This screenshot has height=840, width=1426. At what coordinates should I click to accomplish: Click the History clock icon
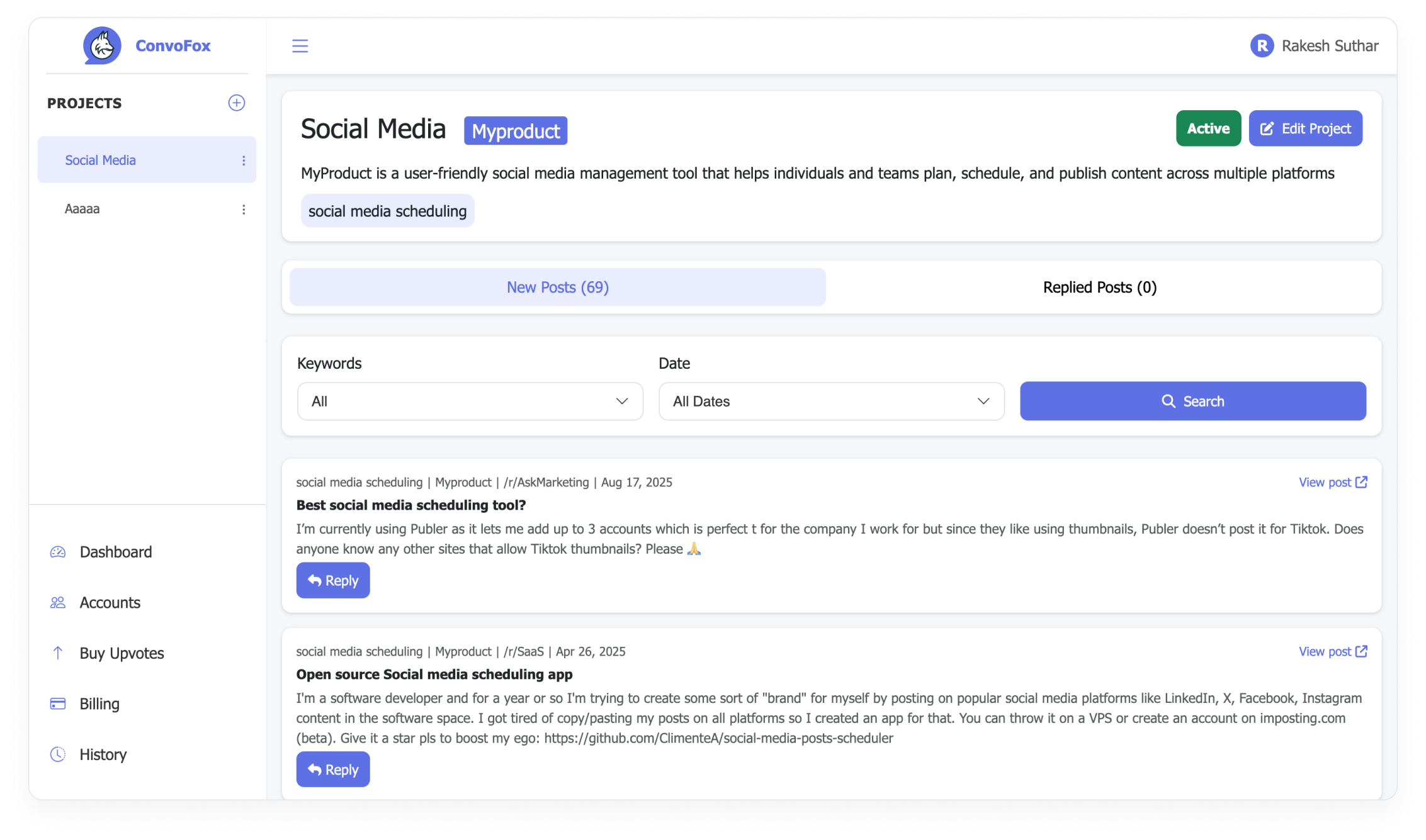58,754
